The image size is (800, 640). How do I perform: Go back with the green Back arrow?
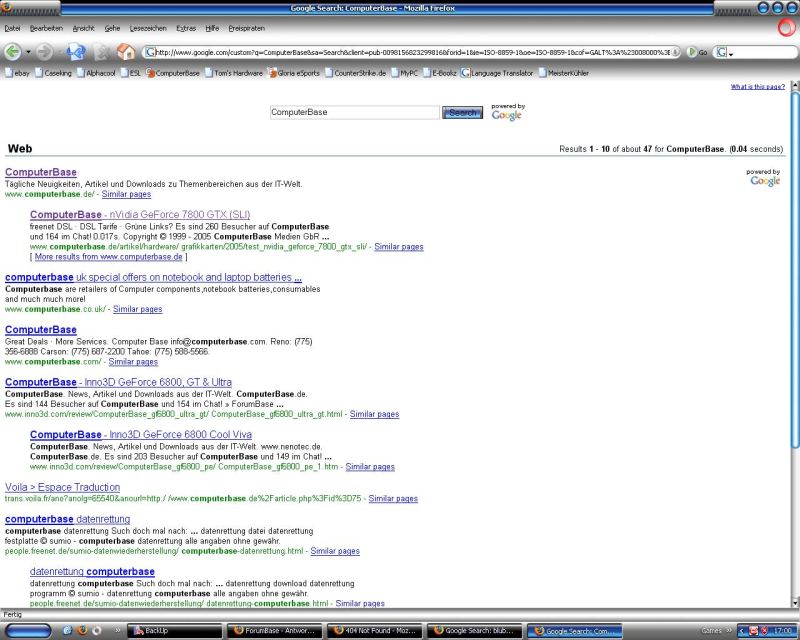[13, 52]
